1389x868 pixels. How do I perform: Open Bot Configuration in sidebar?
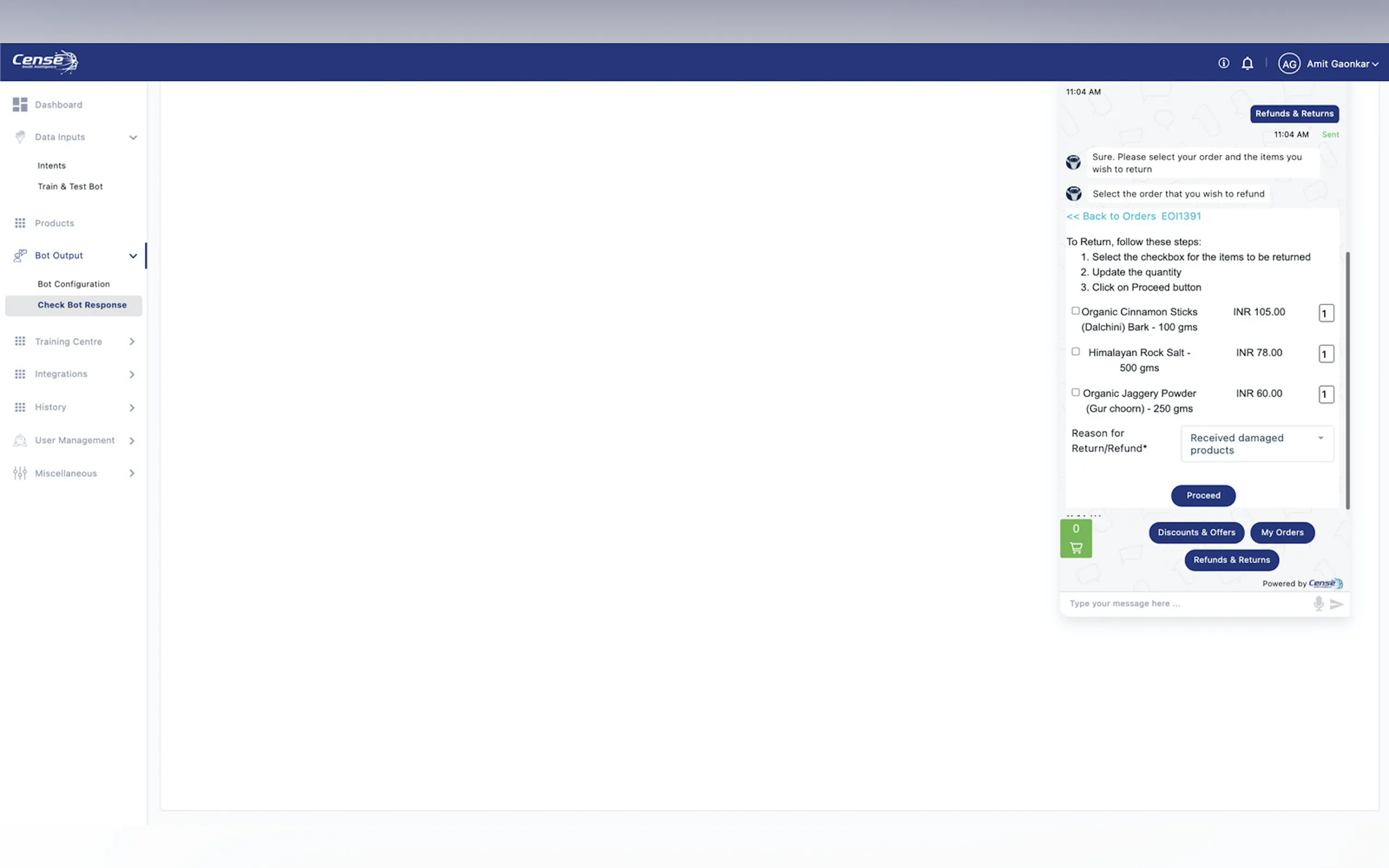tap(73, 284)
